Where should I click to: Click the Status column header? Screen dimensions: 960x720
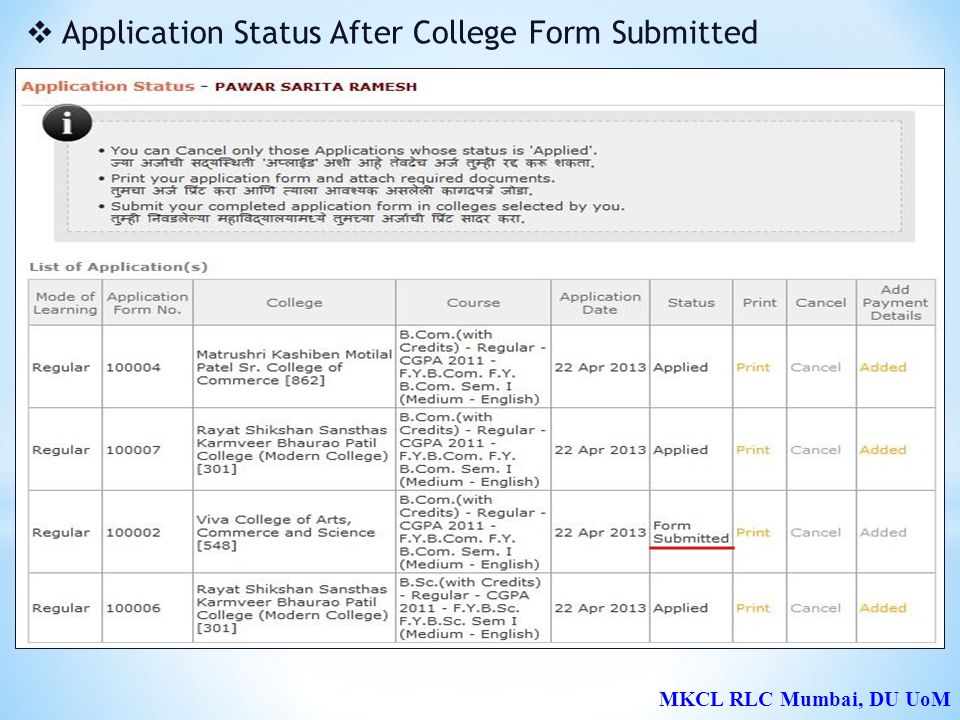click(x=691, y=302)
